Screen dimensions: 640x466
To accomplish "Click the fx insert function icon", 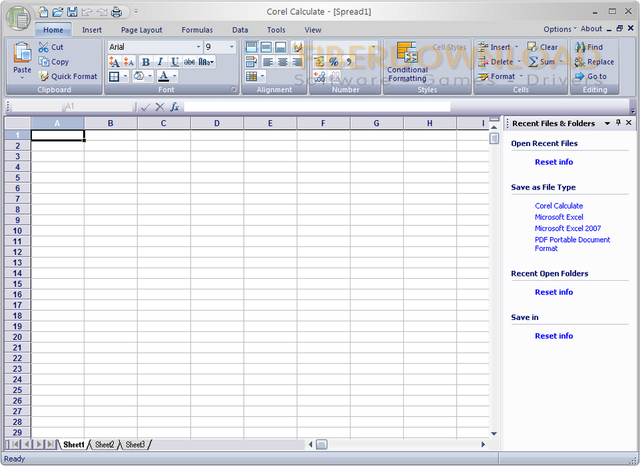I will click(x=175, y=107).
